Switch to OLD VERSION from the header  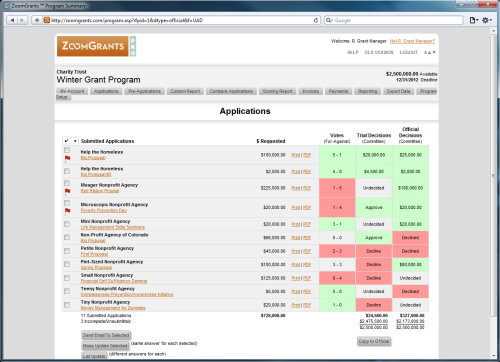(379, 52)
